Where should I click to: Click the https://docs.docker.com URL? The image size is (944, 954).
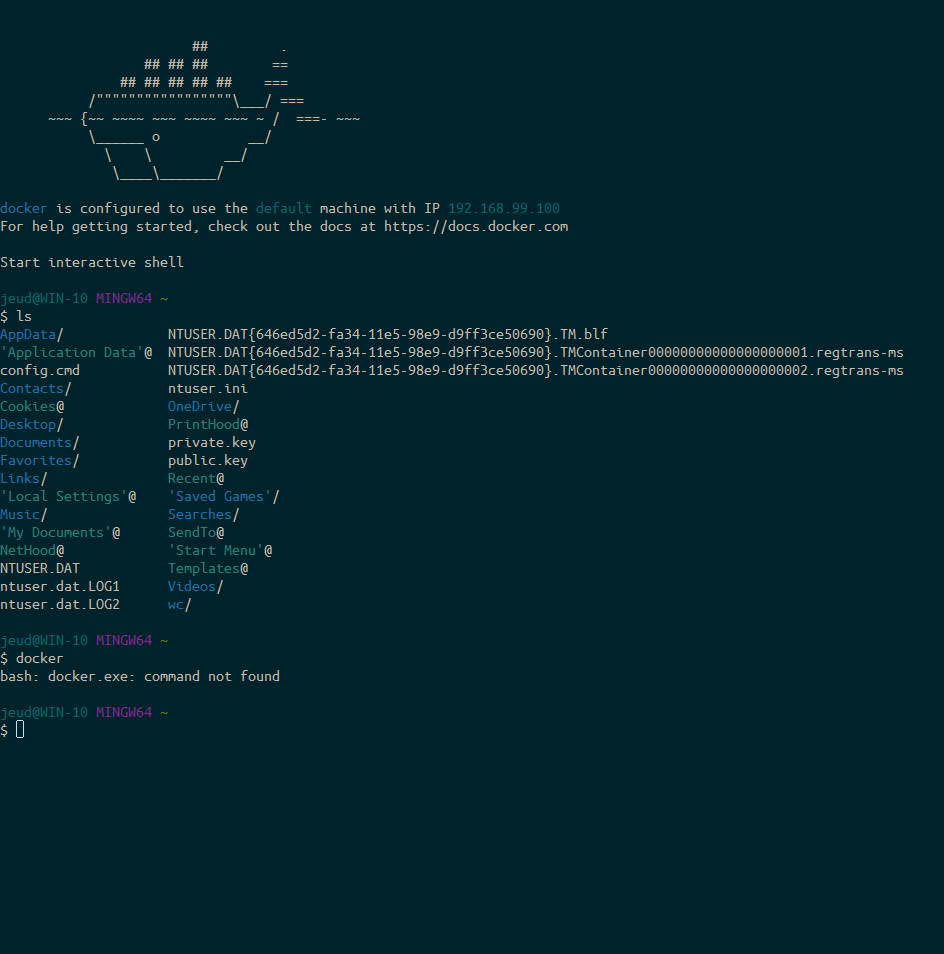point(476,226)
